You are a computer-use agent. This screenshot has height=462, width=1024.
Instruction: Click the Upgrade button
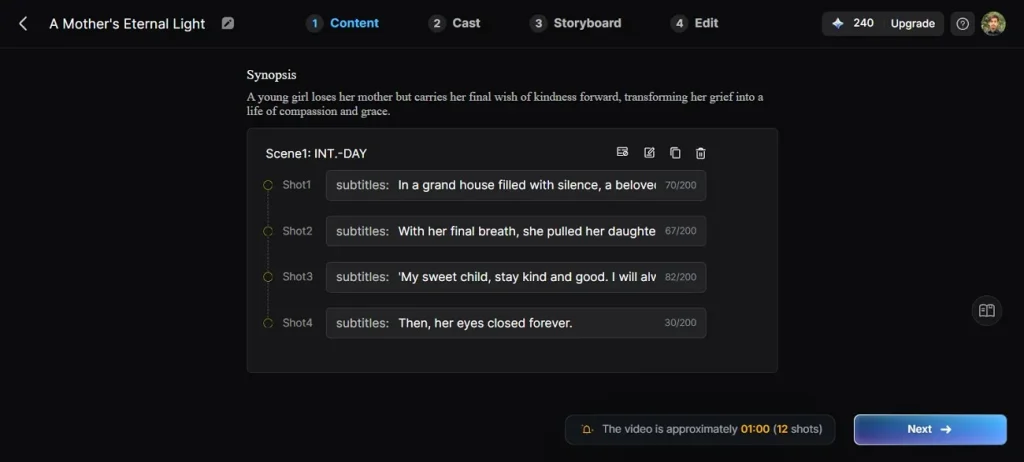pyautogui.click(x=912, y=24)
